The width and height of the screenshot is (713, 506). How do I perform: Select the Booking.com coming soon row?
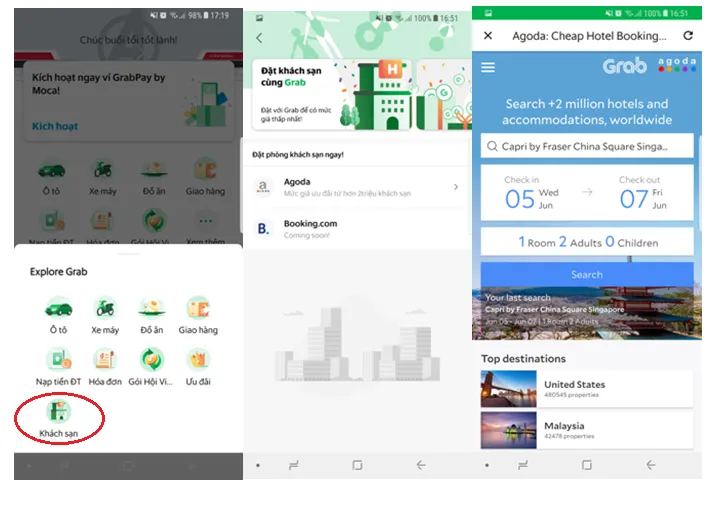[357, 229]
